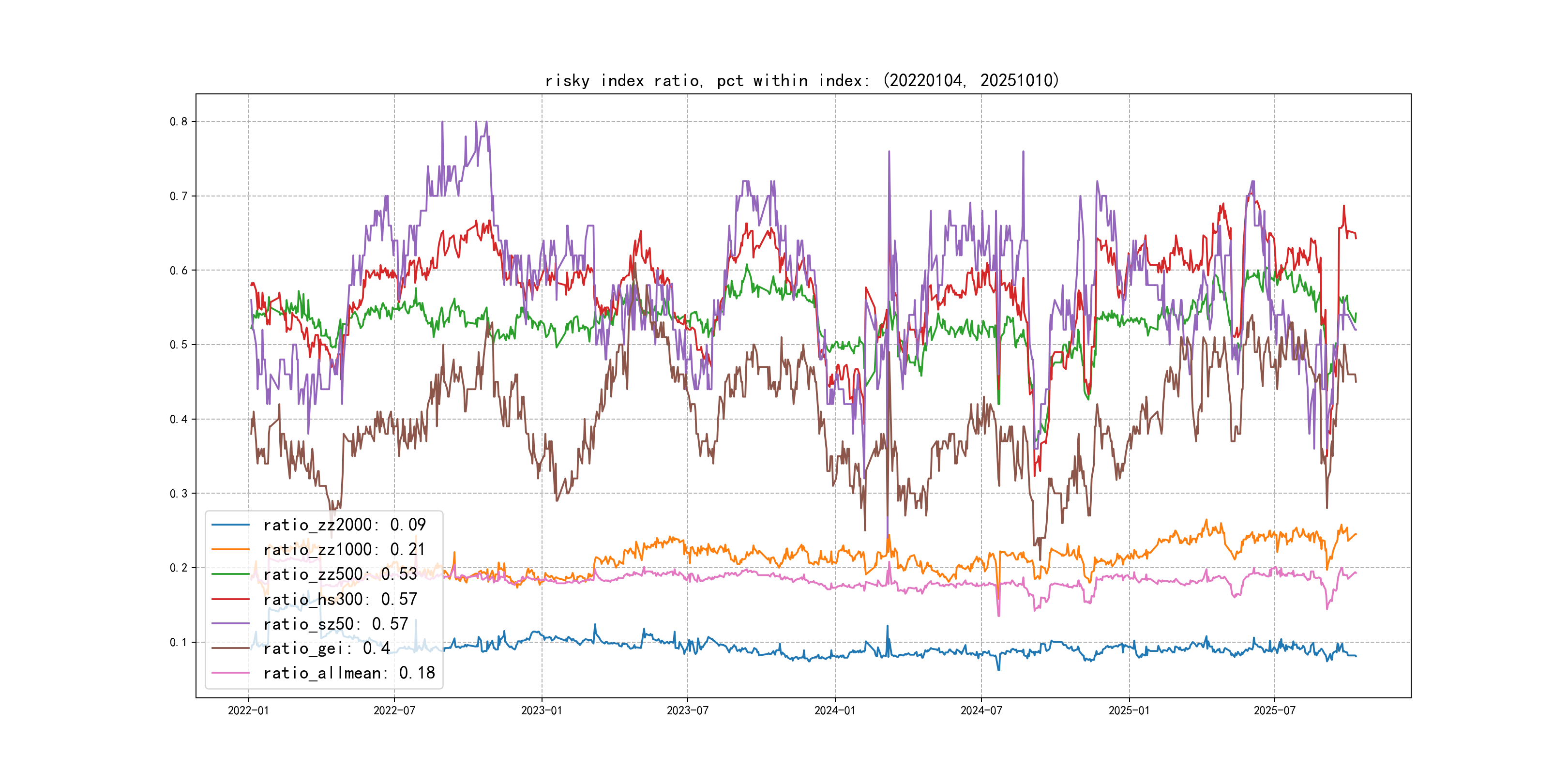Click the red hs300 legend line swatch
This screenshot has width=1568, height=784.
230,599
